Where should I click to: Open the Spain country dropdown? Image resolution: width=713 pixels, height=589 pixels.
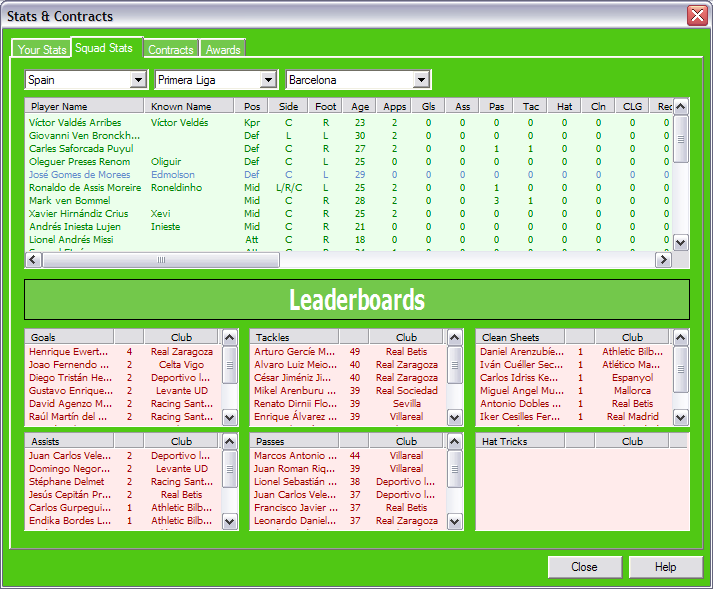(x=138, y=80)
